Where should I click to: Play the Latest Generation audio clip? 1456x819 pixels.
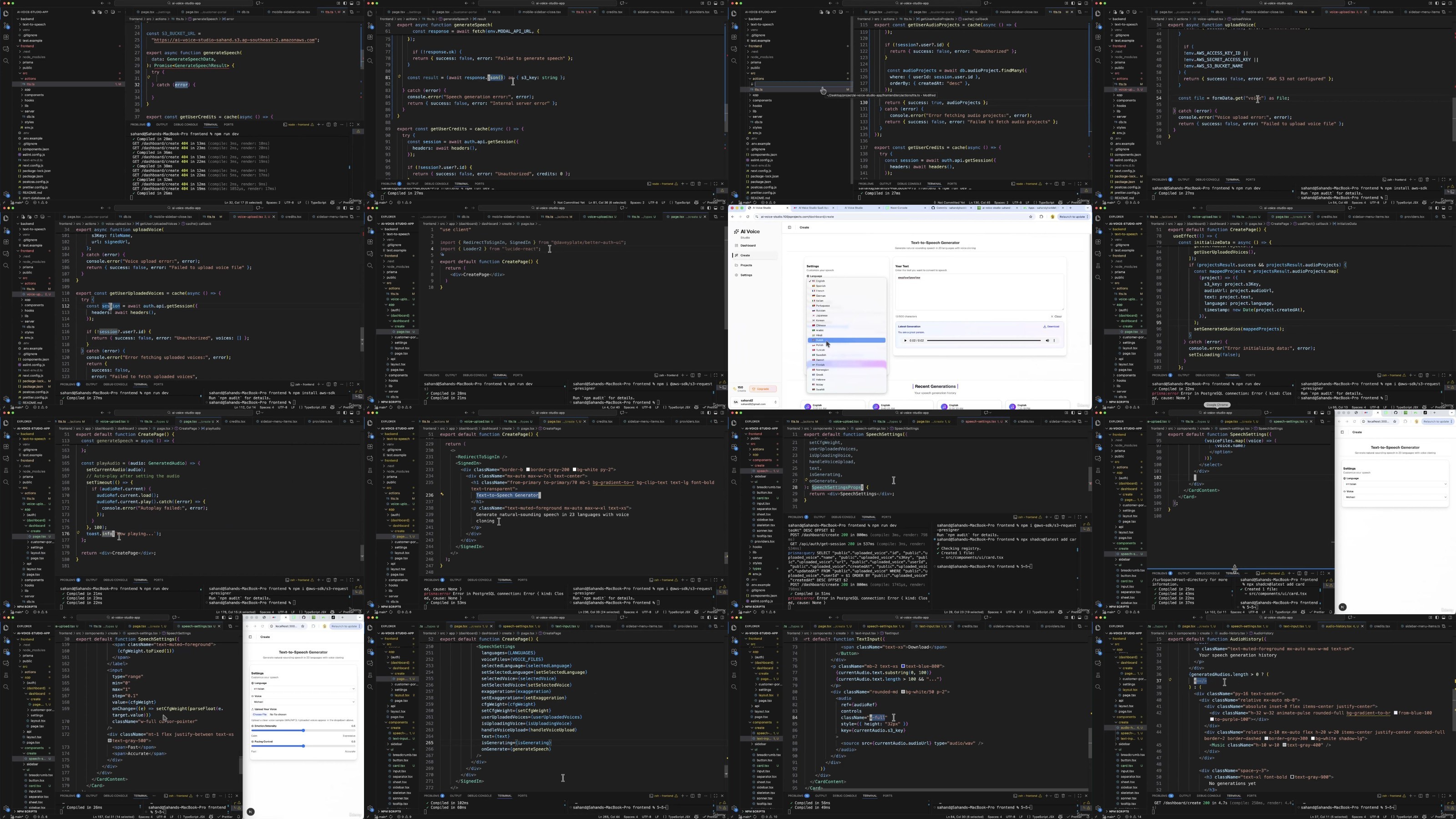pyautogui.click(x=905, y=340)
